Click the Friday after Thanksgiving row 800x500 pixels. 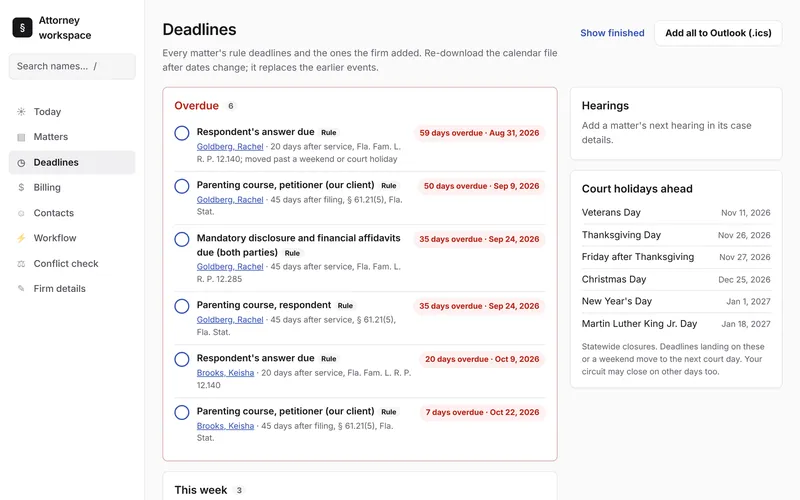676,257
